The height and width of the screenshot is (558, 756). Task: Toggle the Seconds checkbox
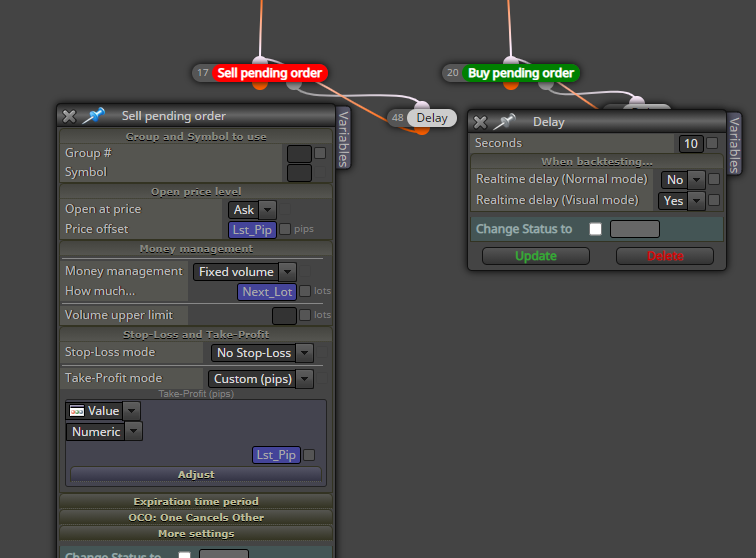712,143
